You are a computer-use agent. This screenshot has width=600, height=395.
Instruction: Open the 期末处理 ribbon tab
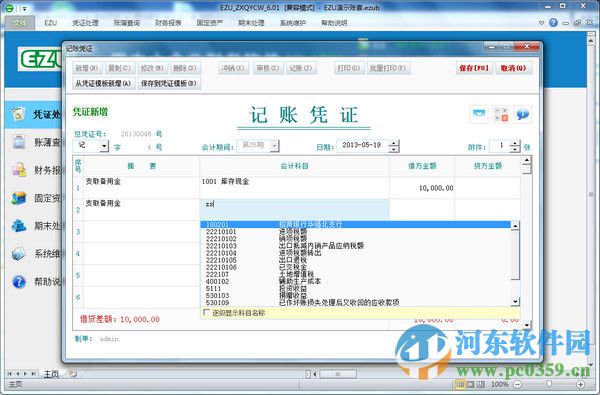(251, 23)
